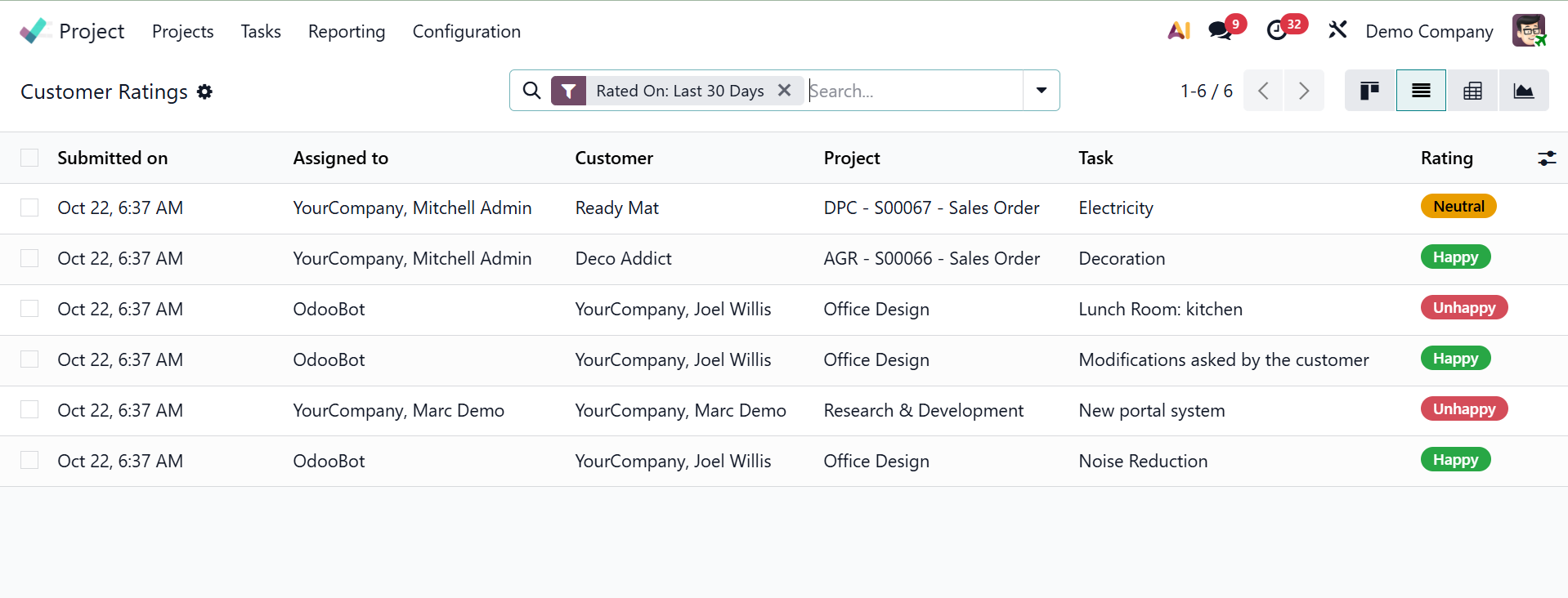Open the AI assistant icon

[1178, 31]
